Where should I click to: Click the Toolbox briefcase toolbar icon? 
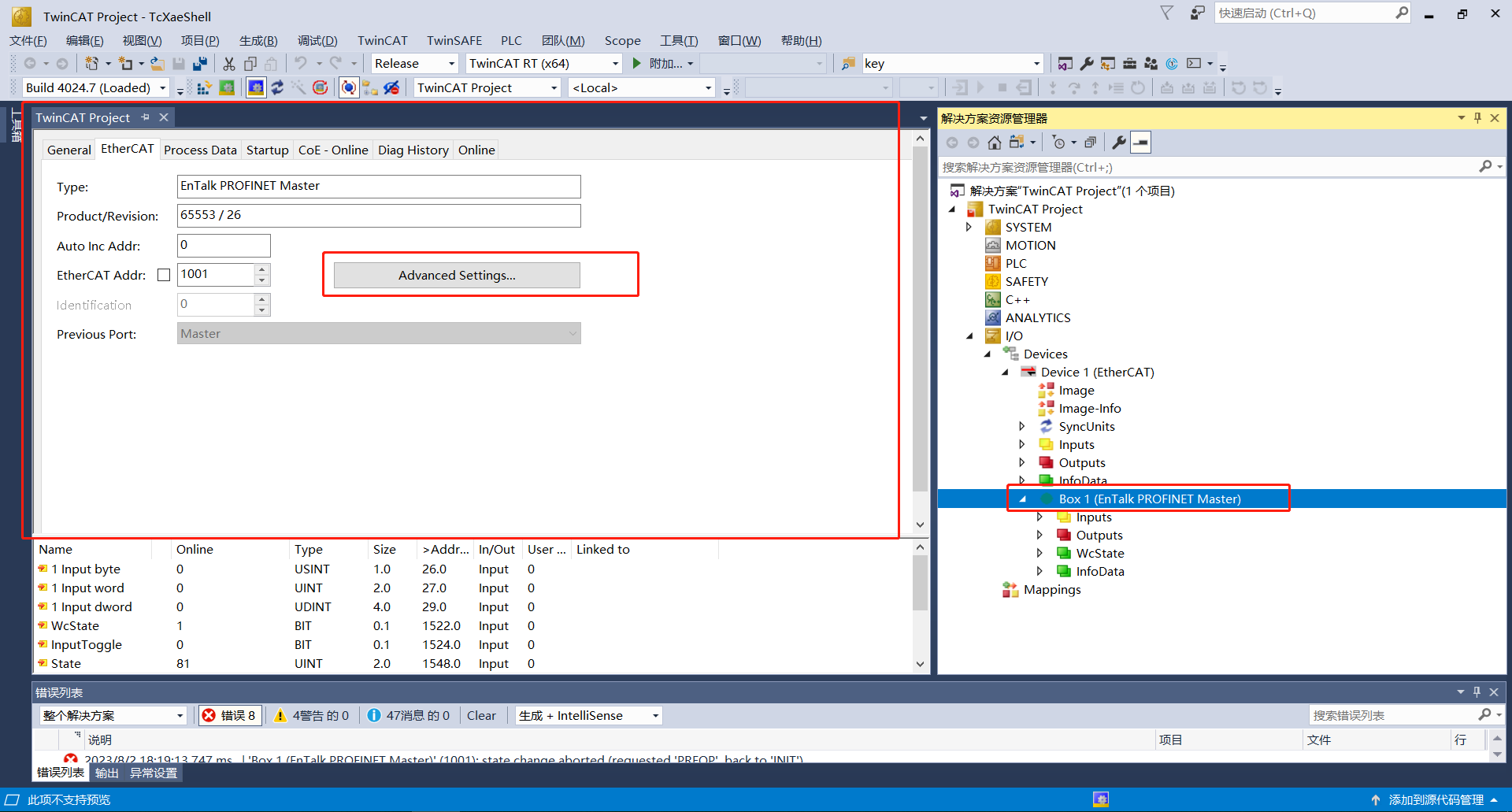(1129, 64)
